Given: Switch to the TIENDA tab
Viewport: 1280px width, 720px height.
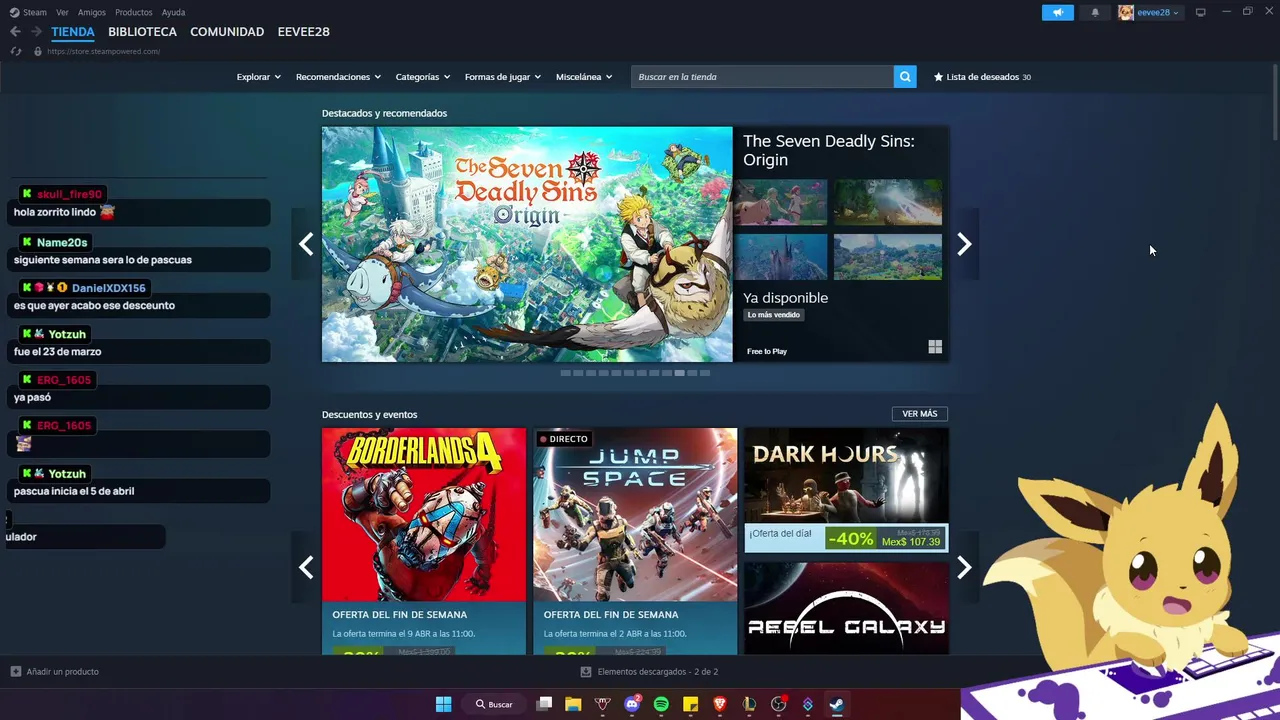Looking at the screenshot, I should pos(73,32).
